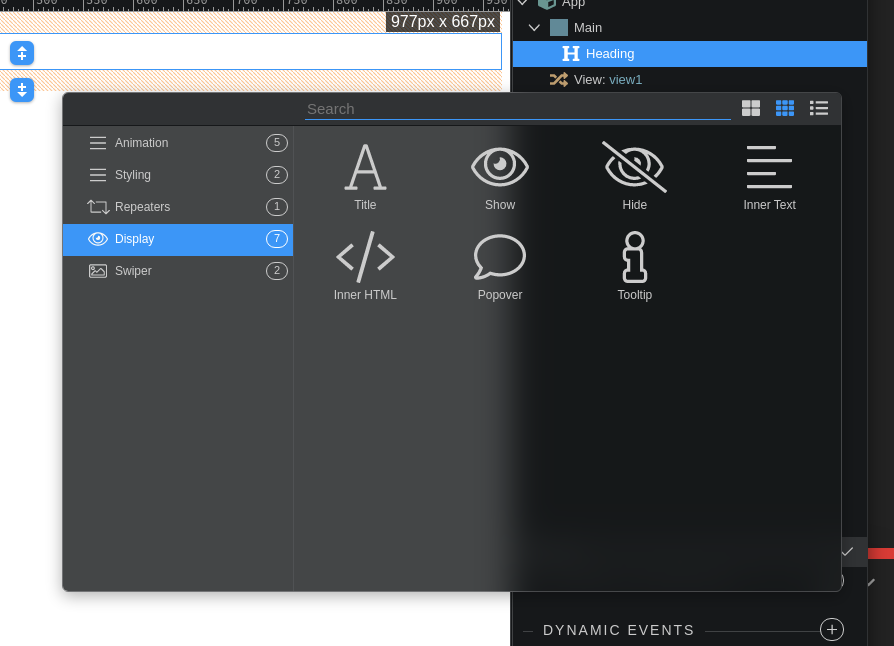Add a new dynamic event
894x646 pixels.
coord(832,629)
